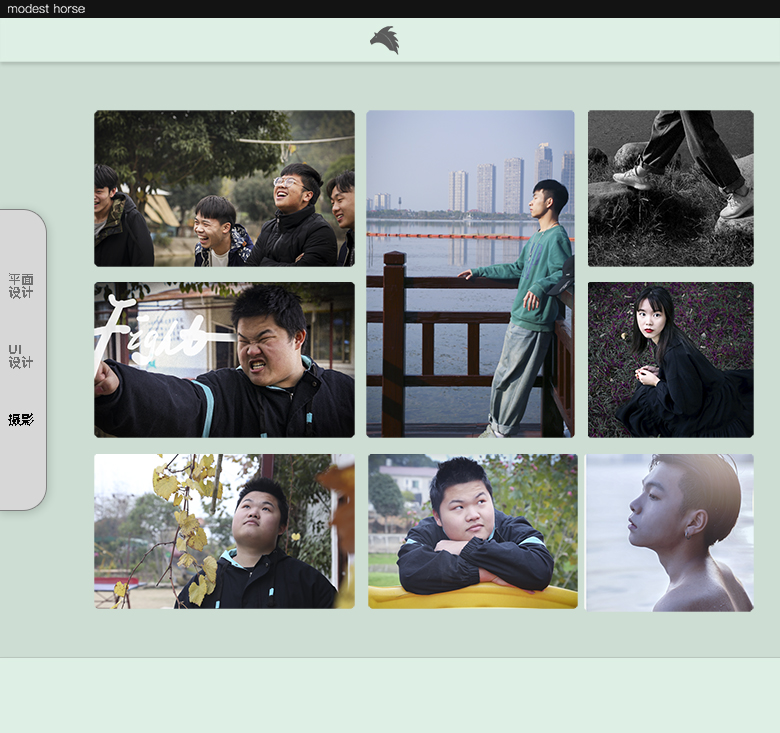780x733 pixels.
Task: Click the man wearing glasses in group photo
Action: (x=290, y=190)
